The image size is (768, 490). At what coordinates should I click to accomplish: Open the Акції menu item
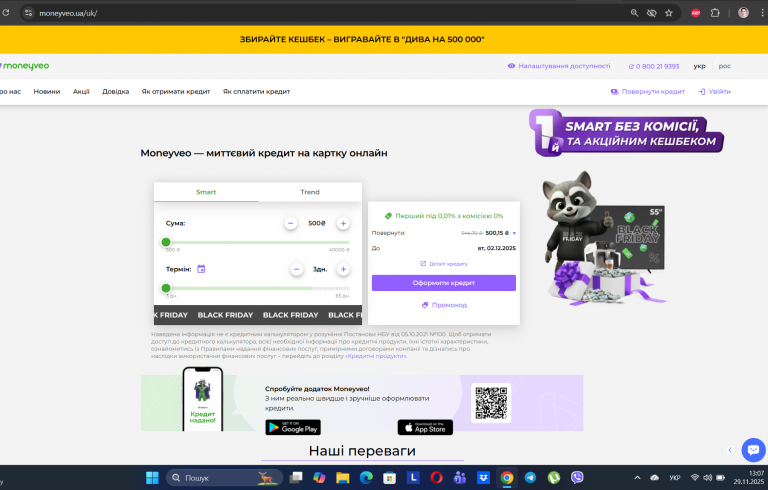point(81,92)
